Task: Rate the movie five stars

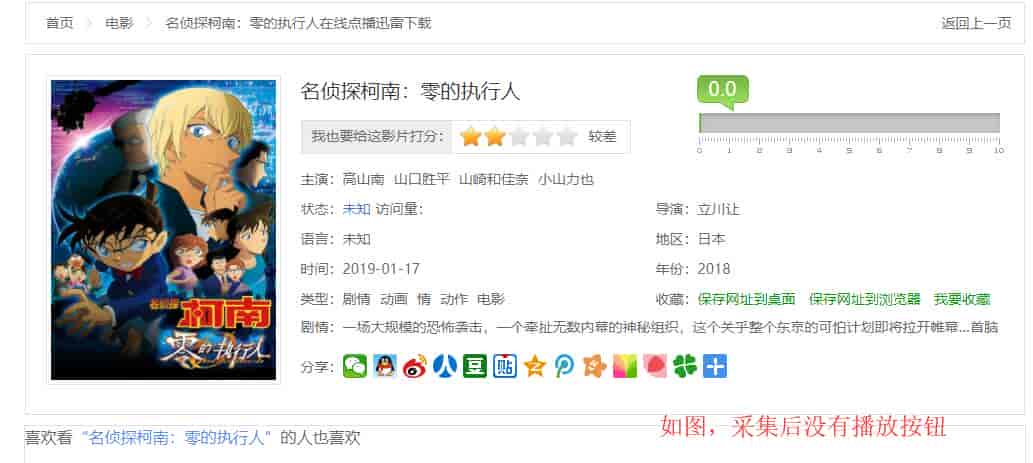Action: click(x=567, y=137)
